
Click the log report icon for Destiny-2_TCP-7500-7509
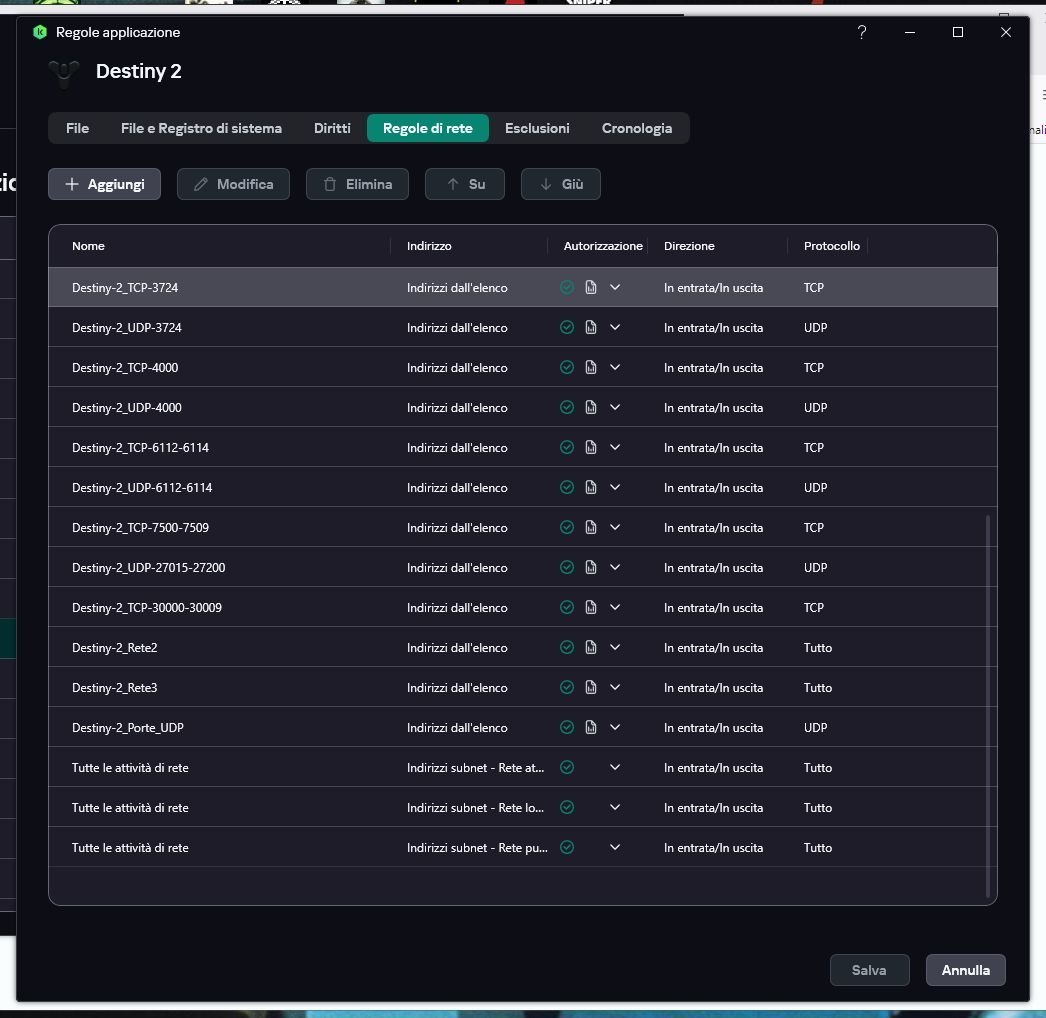591,527
